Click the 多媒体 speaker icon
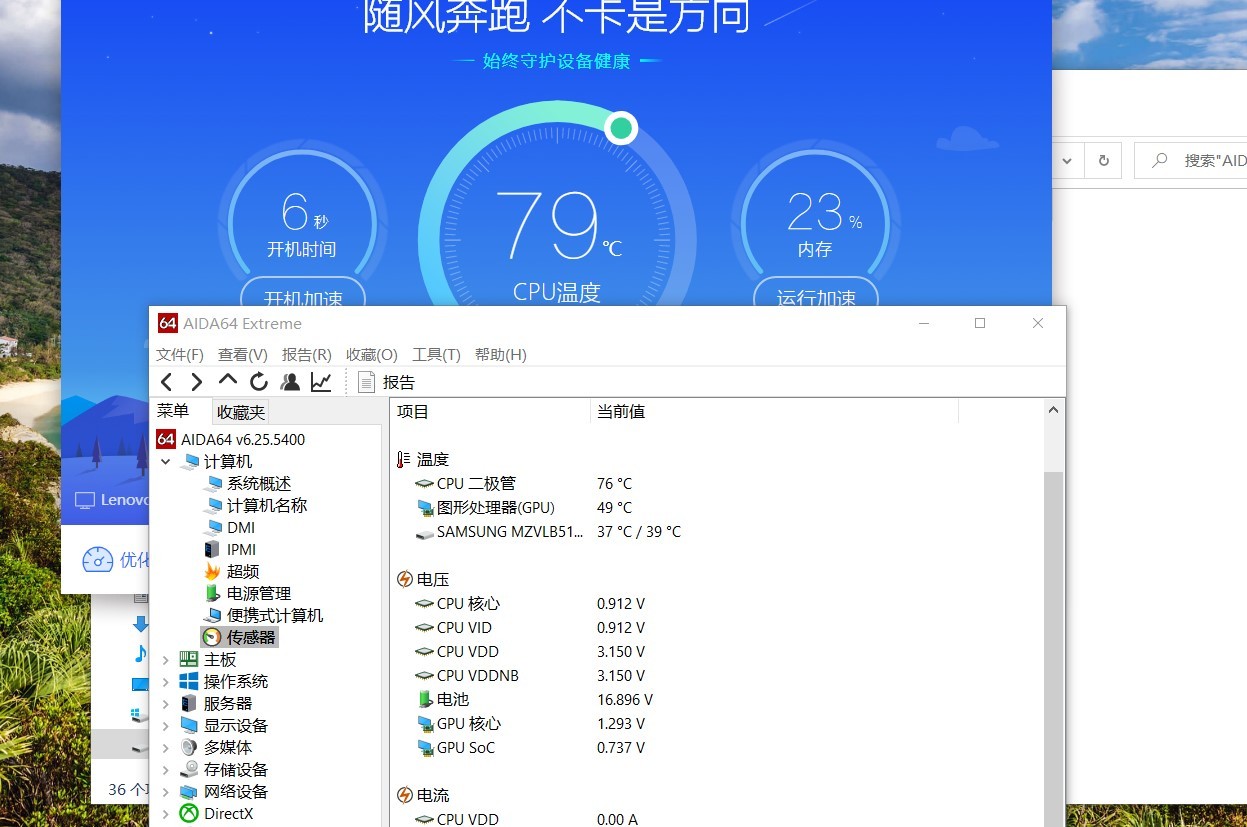The width and height of the screenshot is (1247, 827). pyautogui.click(x=189, y=747)
